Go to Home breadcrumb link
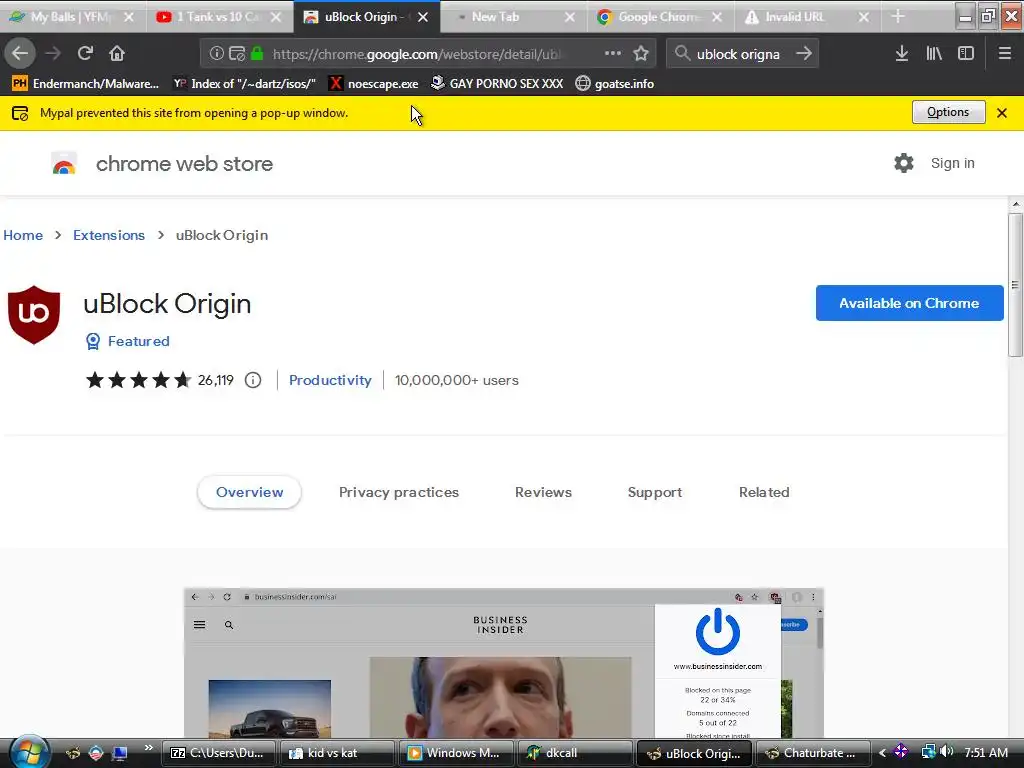 (x=23, y=235)
